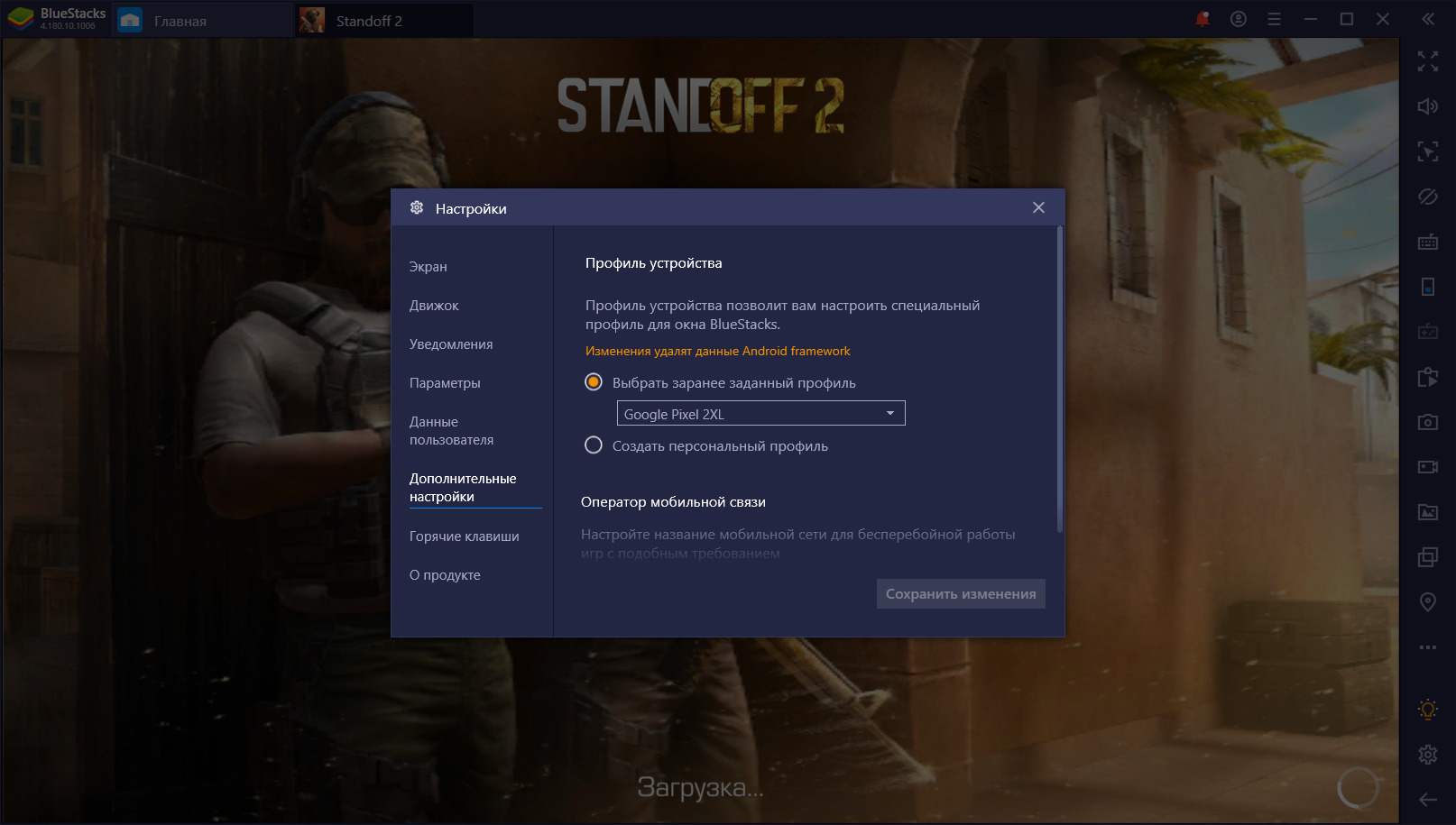Toggle fullscreen mode in the right sidebar
Image resolution: width=1456 pixels, height=825 pixels.
pos(1427,61)
